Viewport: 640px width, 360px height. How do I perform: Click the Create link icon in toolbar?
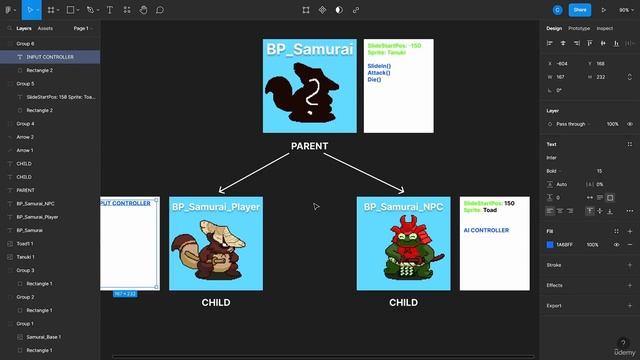click(356, 10)
